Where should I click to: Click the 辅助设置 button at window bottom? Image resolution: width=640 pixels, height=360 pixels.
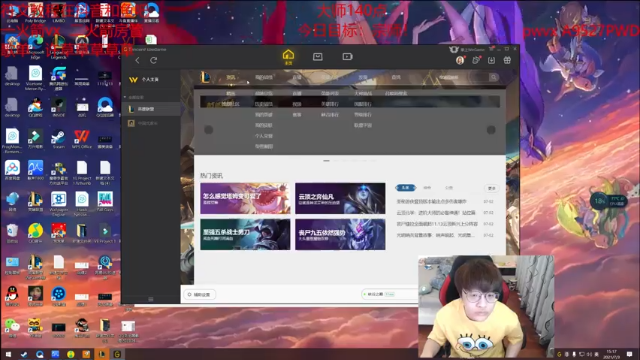point(199,294)
